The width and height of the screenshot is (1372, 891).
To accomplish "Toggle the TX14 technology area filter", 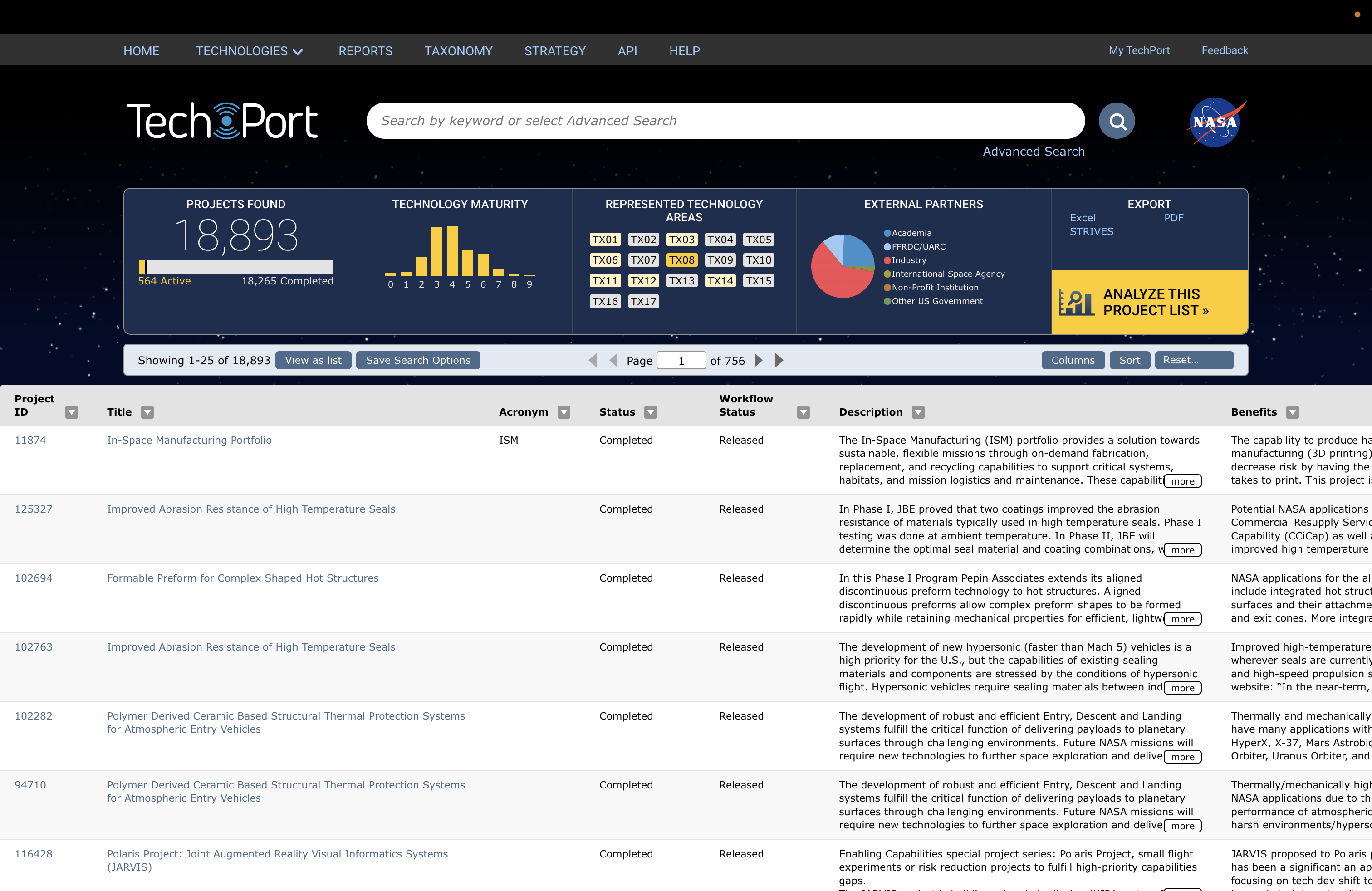I will (x=720, y=281).
